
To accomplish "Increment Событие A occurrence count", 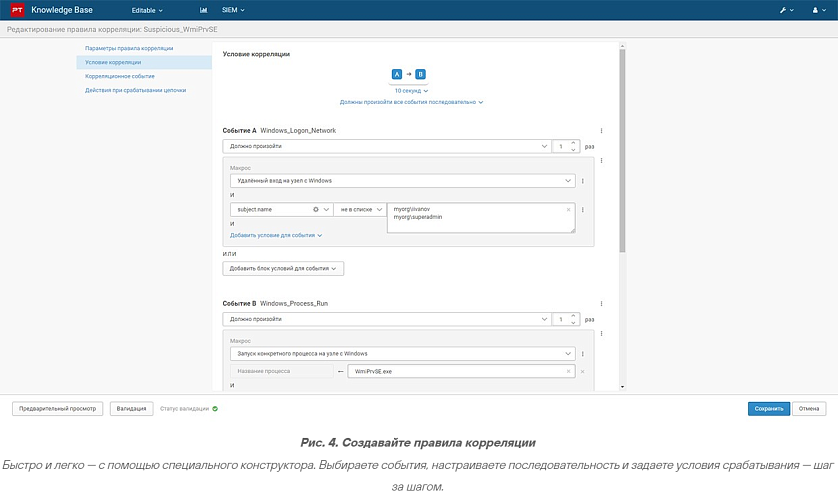I will [x=573, y=143].
